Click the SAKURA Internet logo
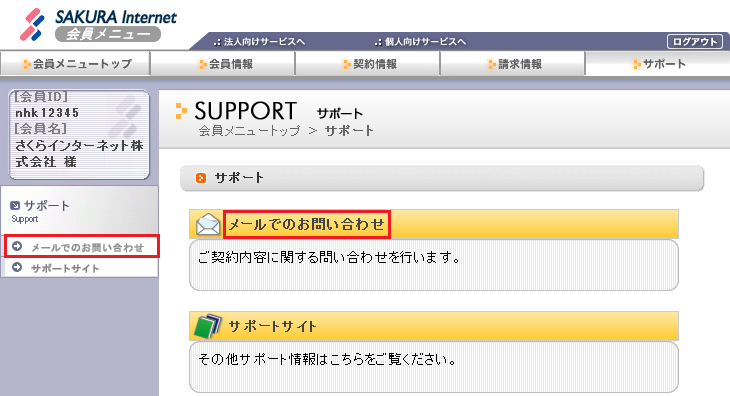The height and width of the screenshot is (396, 730). 98,25
